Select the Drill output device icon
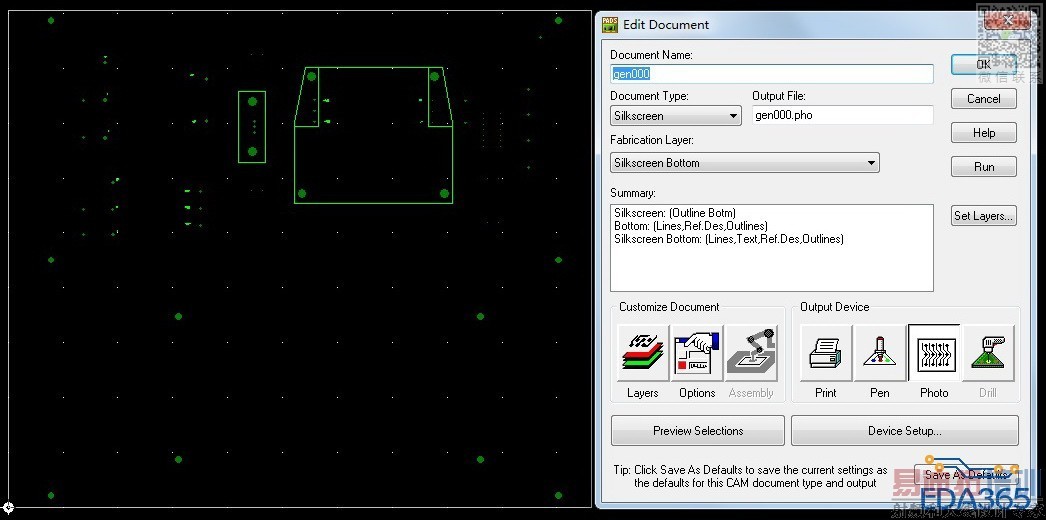1046x520 pixels. coord(988,353)
